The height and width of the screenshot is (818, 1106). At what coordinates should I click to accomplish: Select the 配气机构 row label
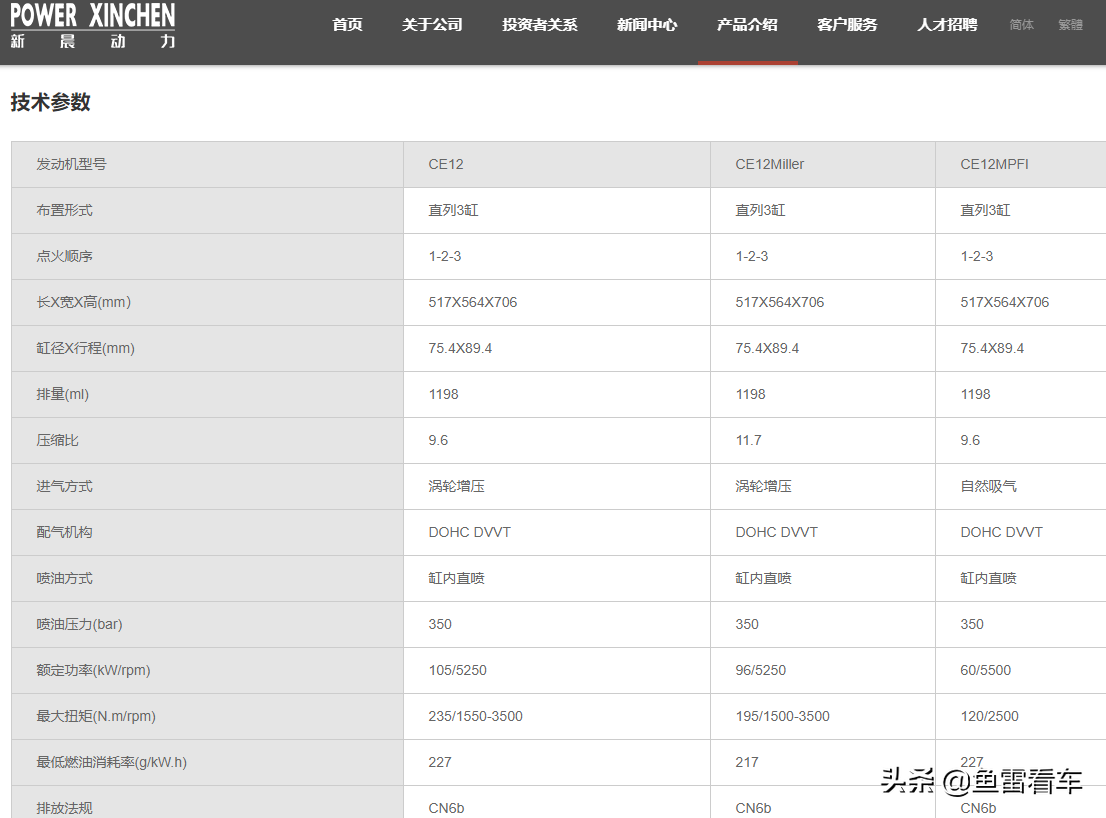64,532
